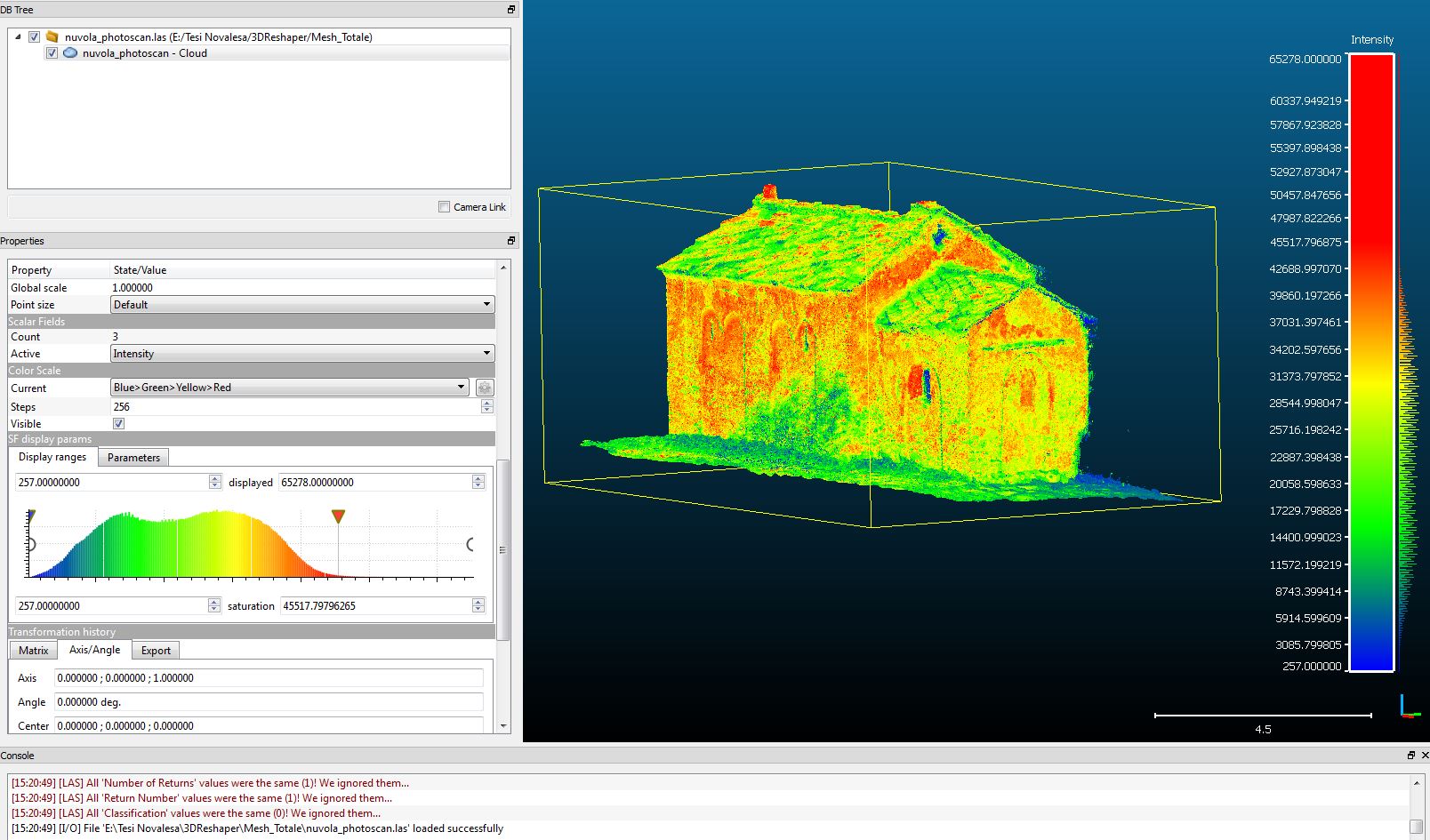Enable the Camera Link checkbox

(x=444, y=207)
